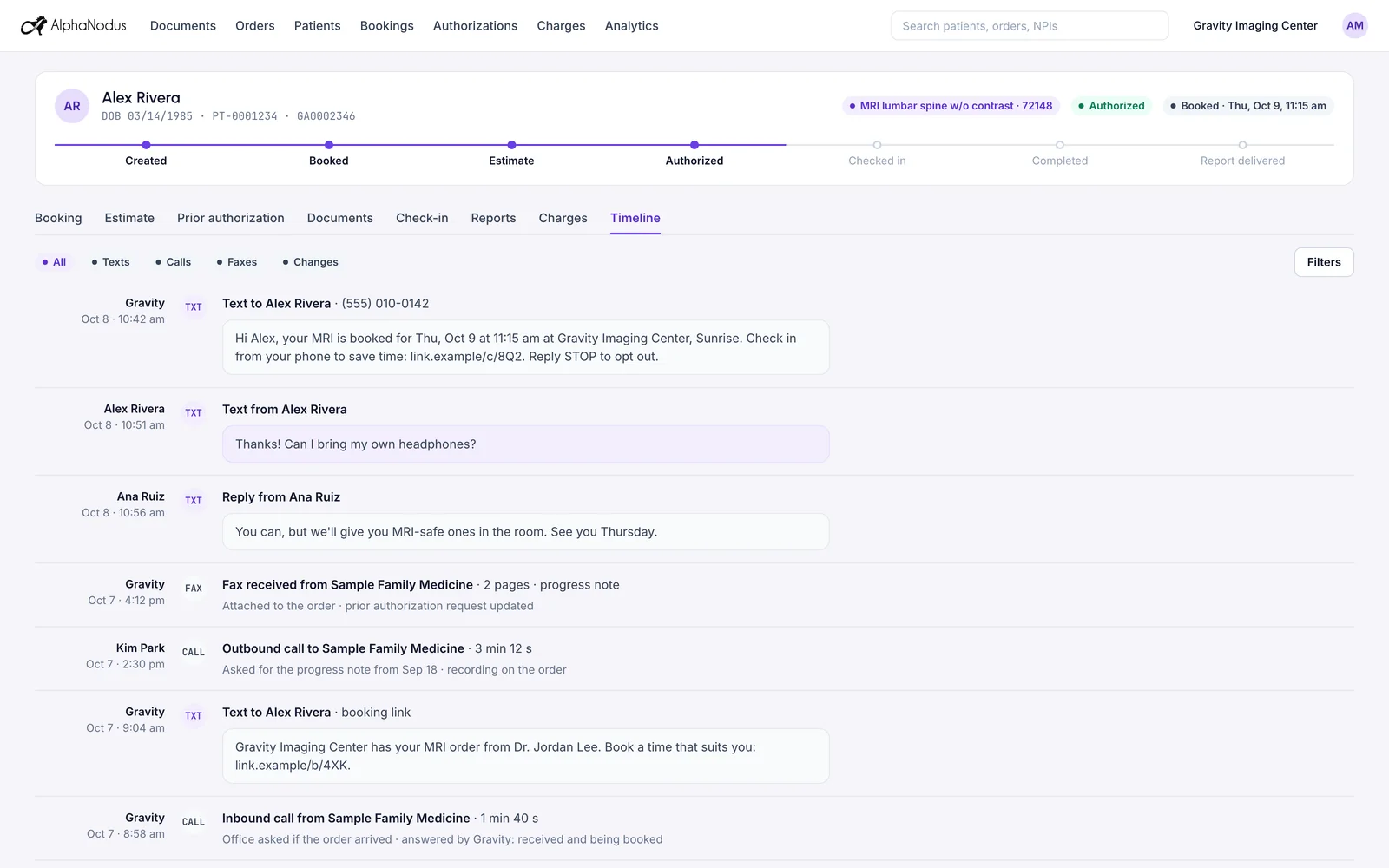Screen dimensions: 1389x868
Task: Switch to the Booking tab
Action: (58, 218)
